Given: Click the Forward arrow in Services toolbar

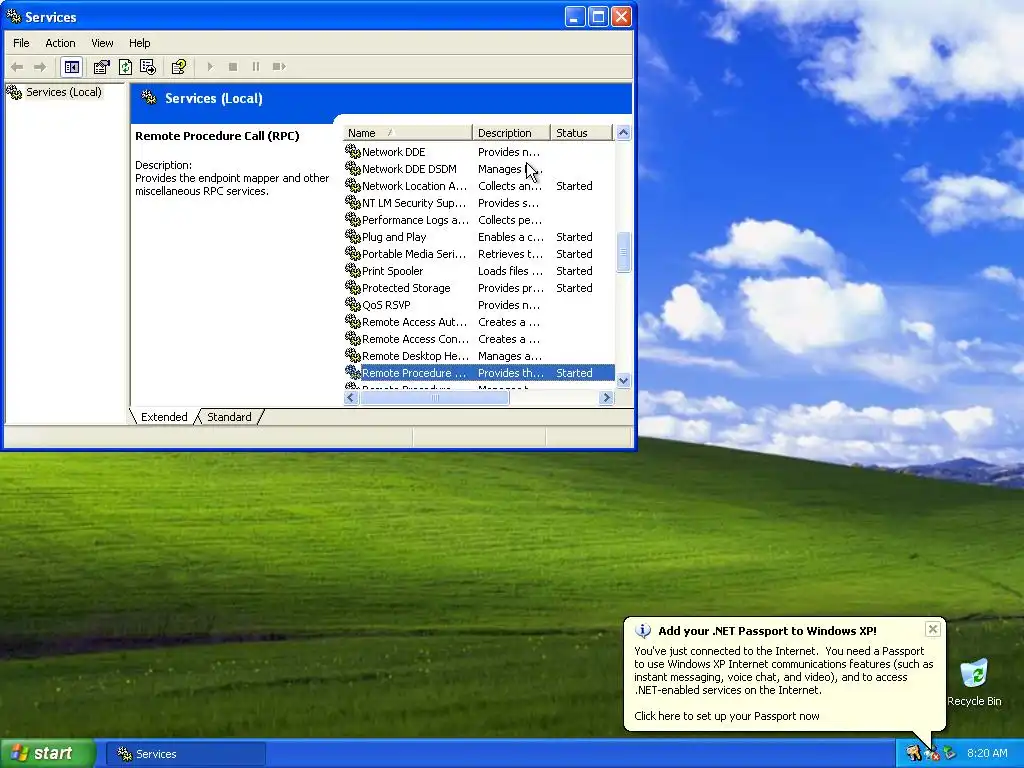Looking at the screenshot, I should (40, 67).
